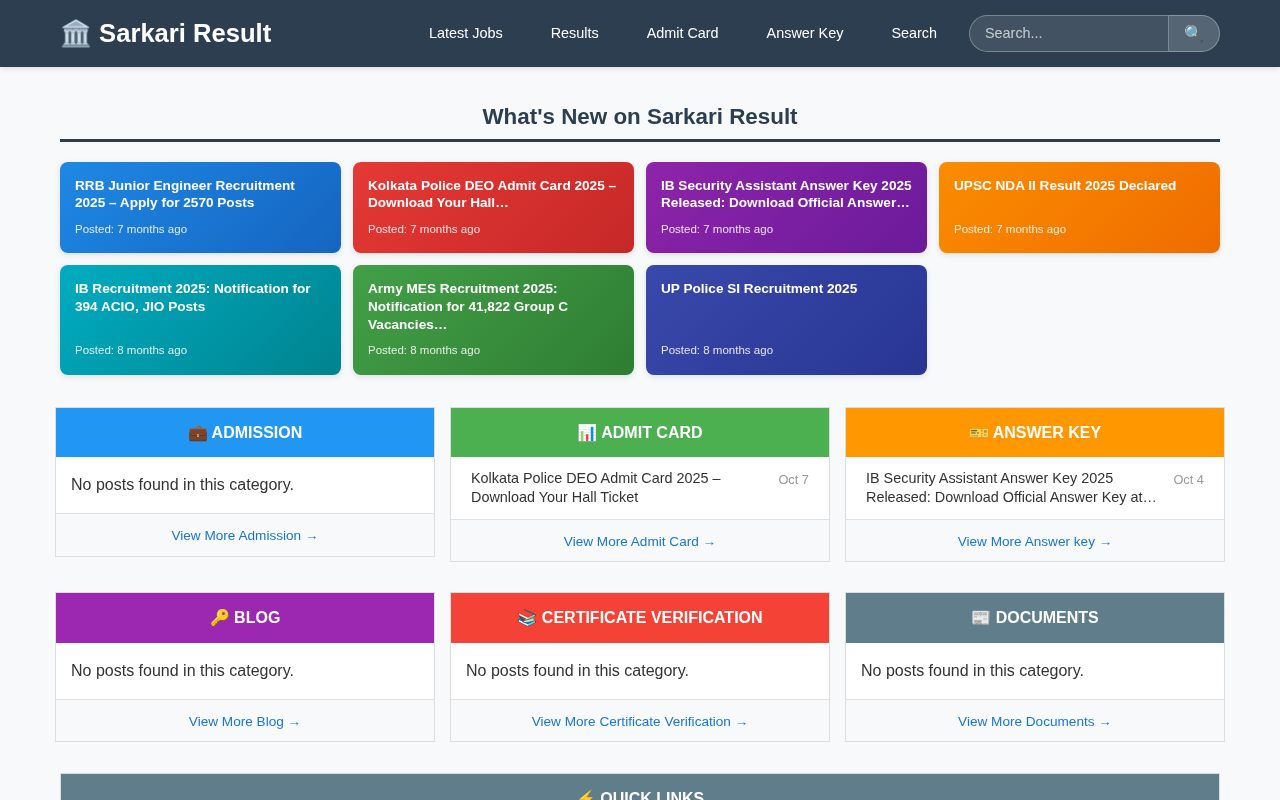This screenshot has height=800, width=1280.
Task: Click the magnifier search button
Action: pos(1193,33)
